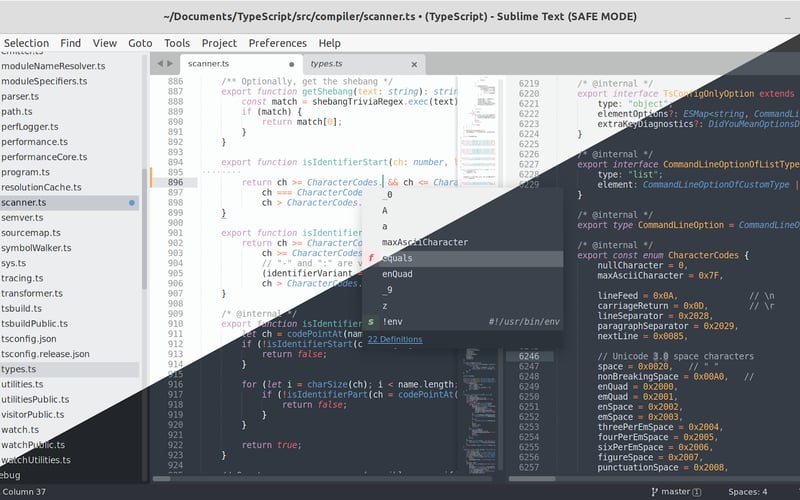Choose the _0 autocomplete entry
This screenshot has height=500, width=800.
pyautogui.click(x=463, y=195)
